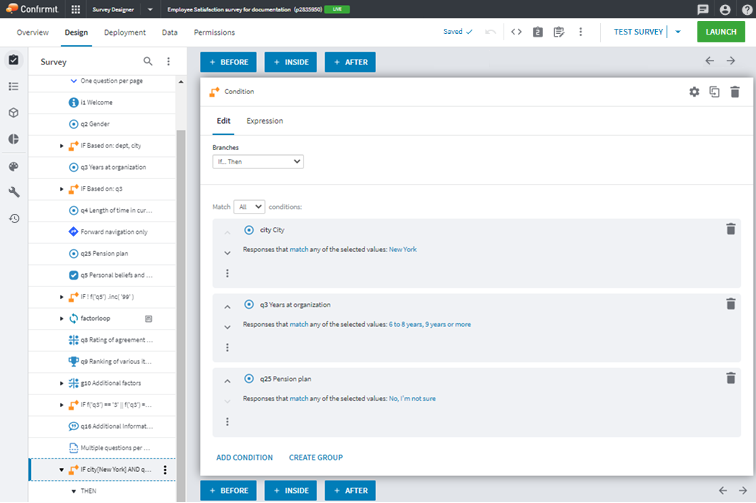
Task: Delete the q25 Pension plan condition
Action: point(731,378)
